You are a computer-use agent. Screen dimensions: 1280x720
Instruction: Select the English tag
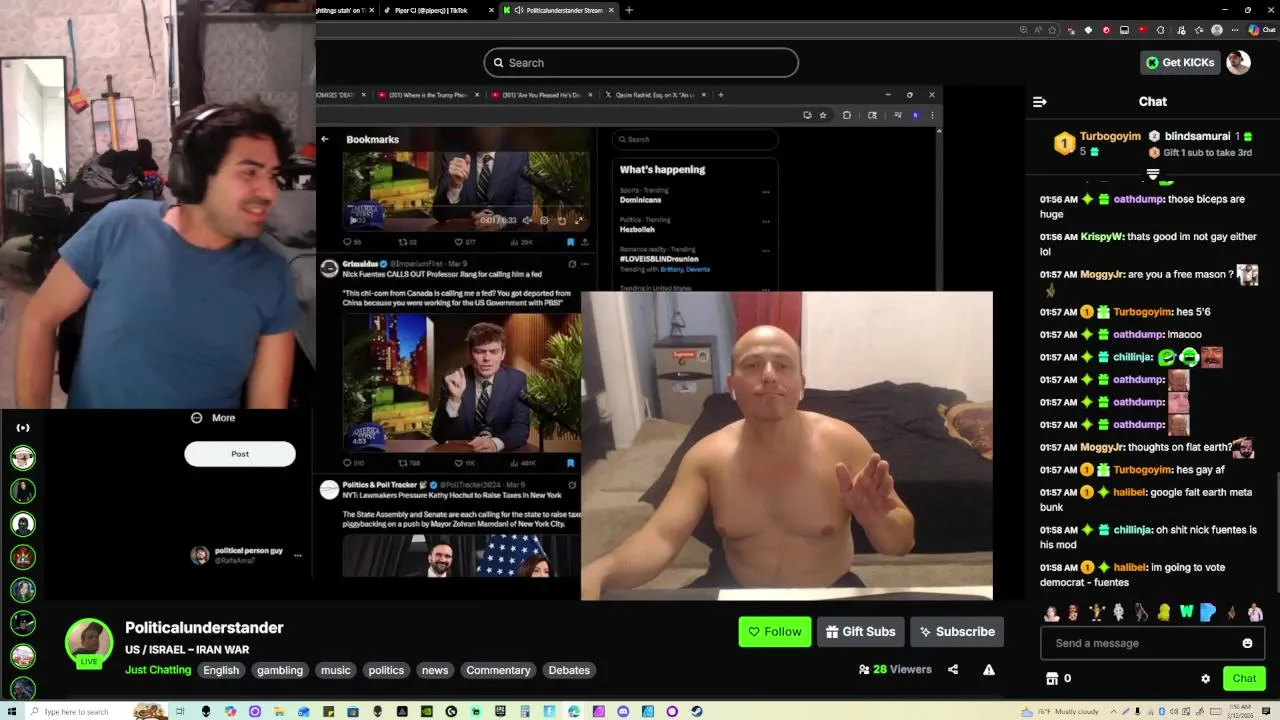(221, 670)
